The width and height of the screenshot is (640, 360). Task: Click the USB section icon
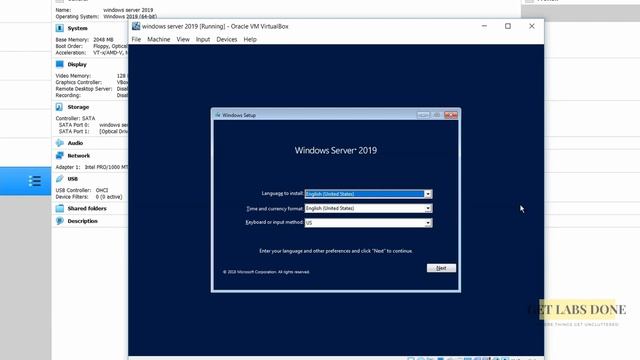60,179
